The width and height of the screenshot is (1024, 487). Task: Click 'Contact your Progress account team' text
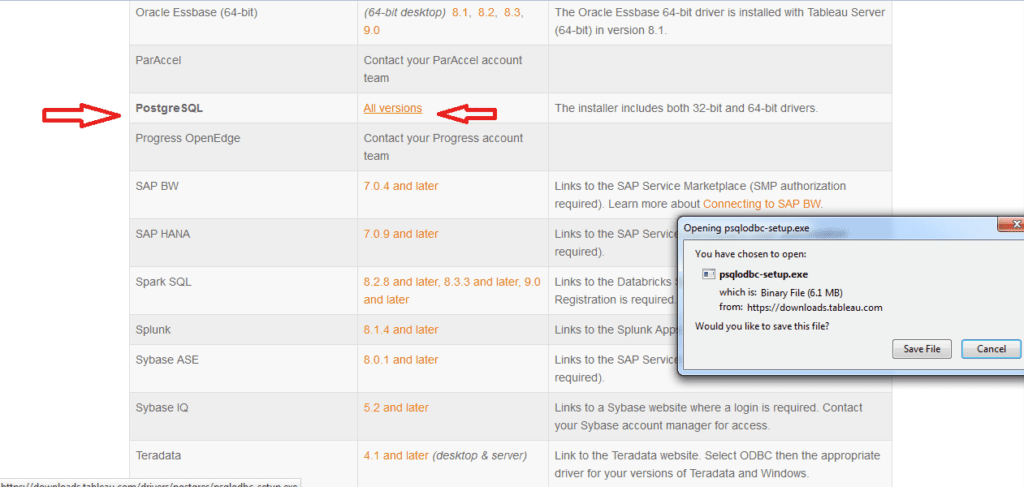(443, 147)
